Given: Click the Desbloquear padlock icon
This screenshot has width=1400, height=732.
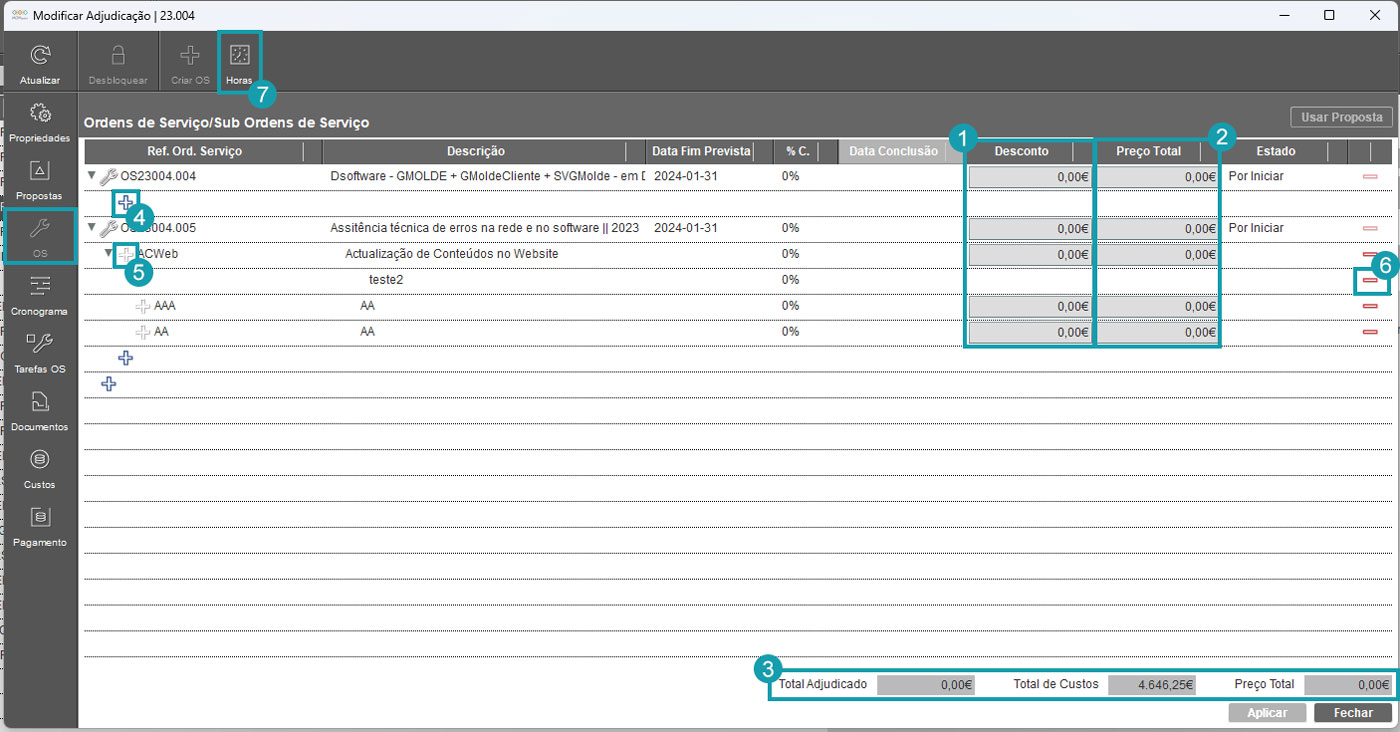Looking at the screenshot, I should point(118,55).
